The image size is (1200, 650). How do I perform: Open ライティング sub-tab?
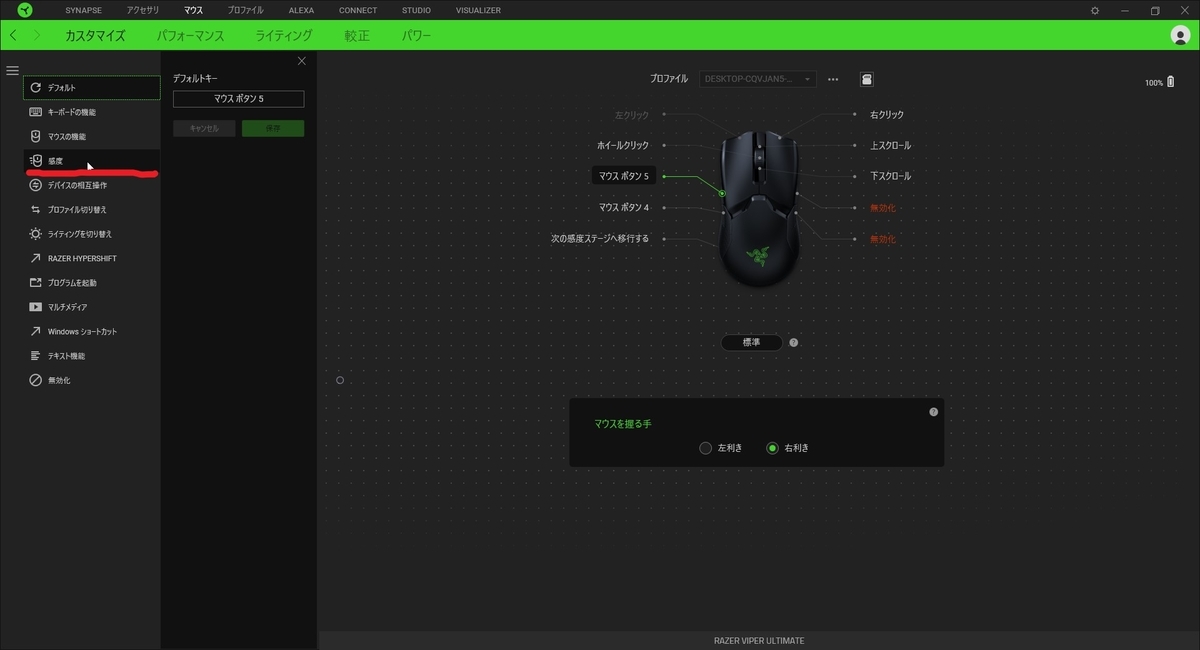(284, 35)
